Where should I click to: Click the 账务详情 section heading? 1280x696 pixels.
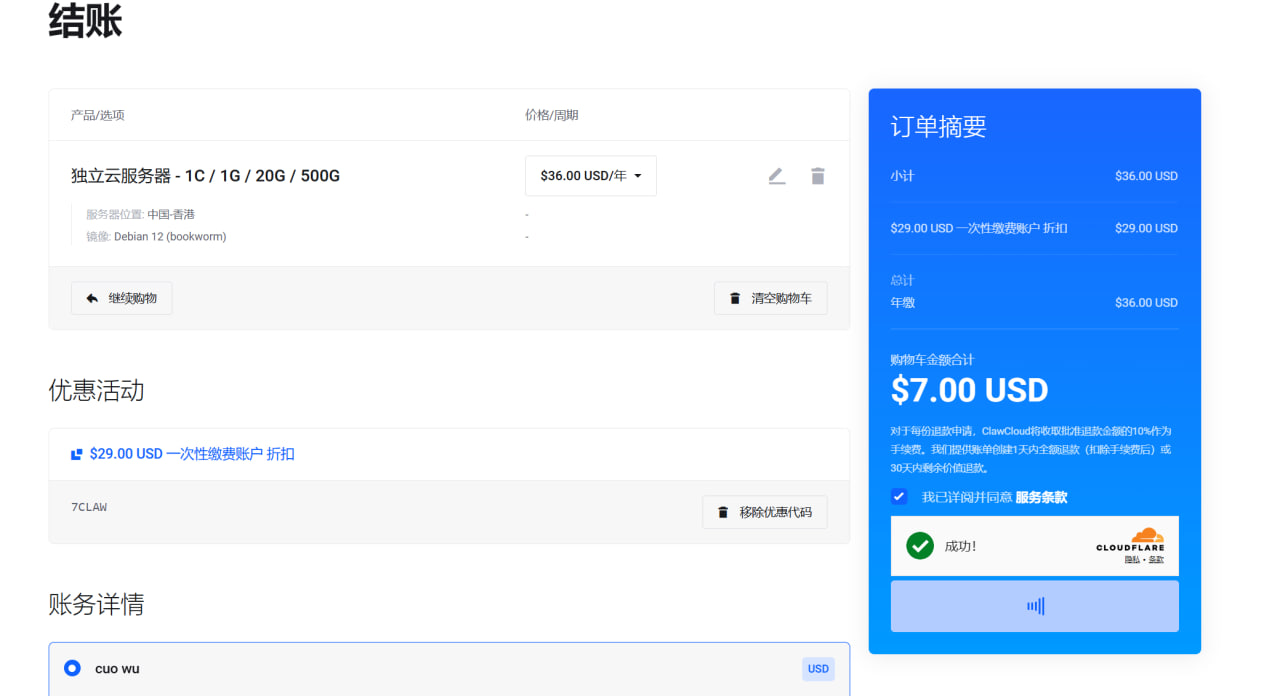click(x=96, y=604)
